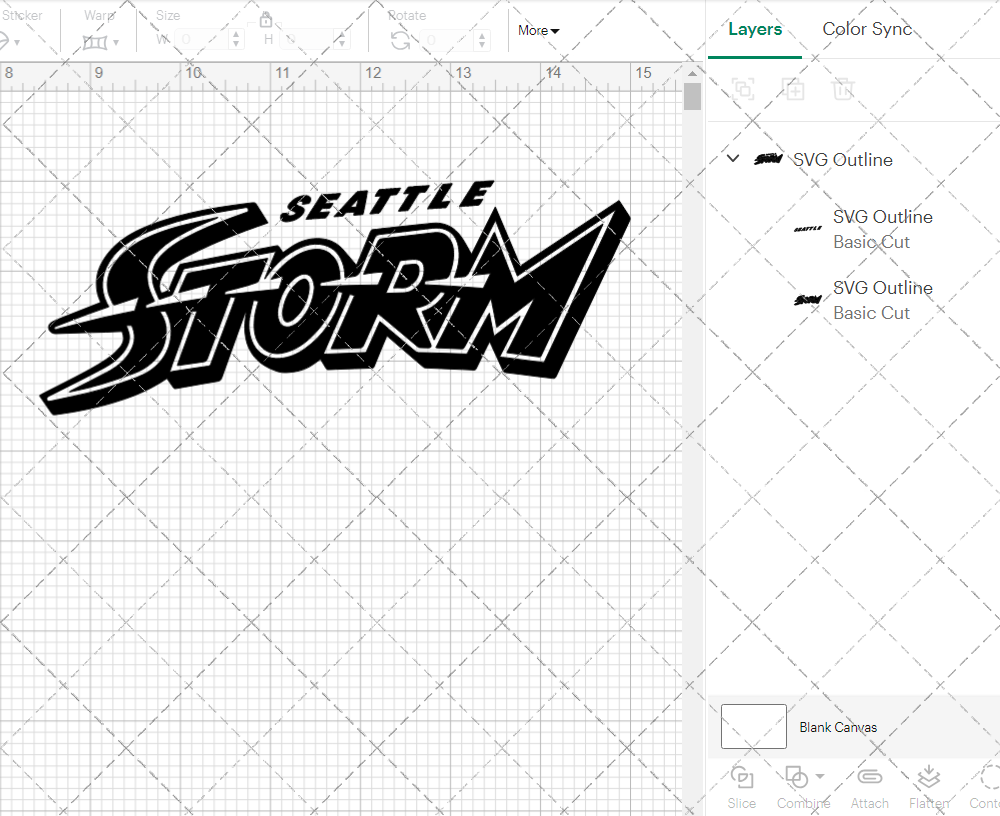Click the Group icon in the Layers panel

click(743, 89)
